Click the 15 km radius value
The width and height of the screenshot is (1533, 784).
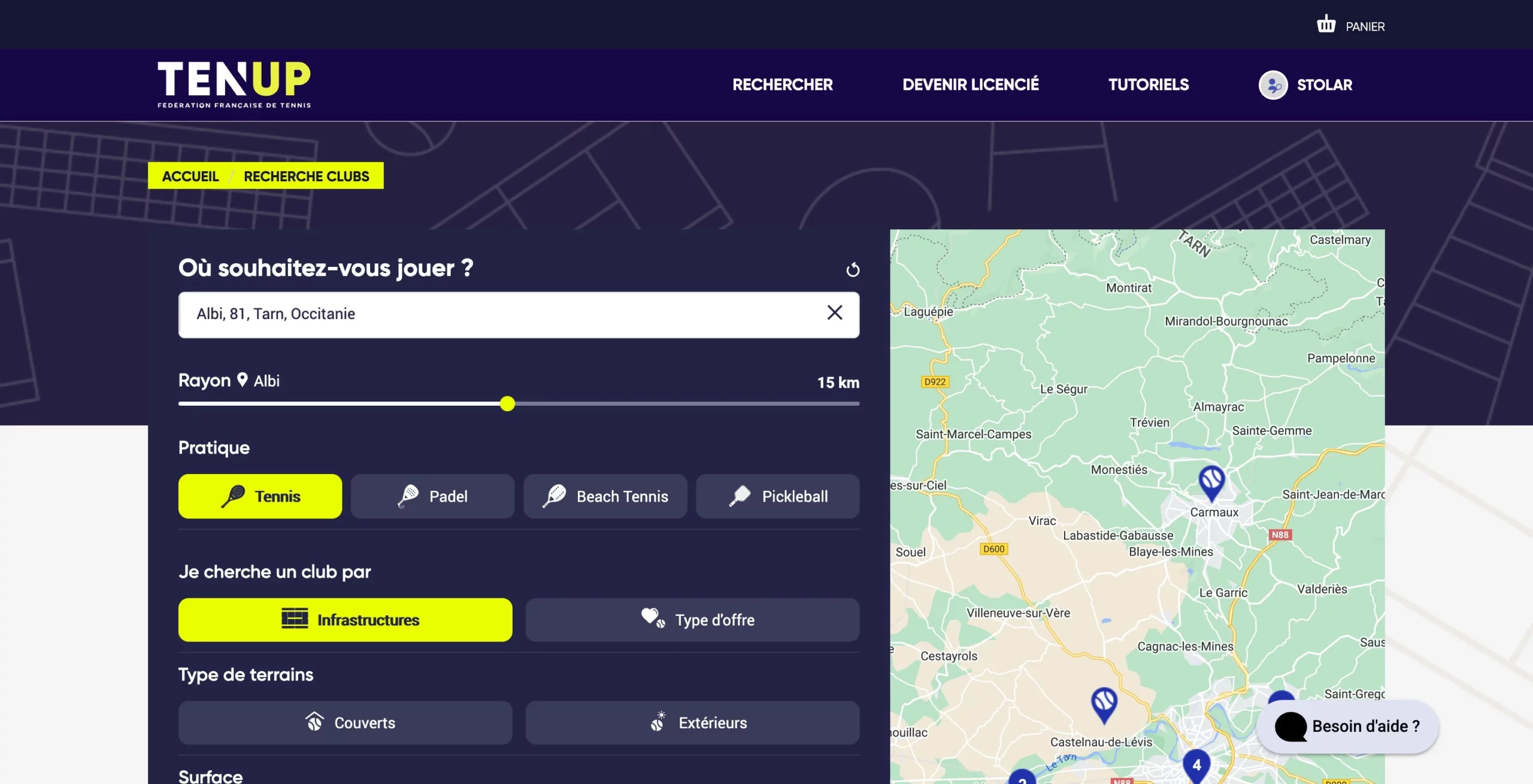point(838,382)
